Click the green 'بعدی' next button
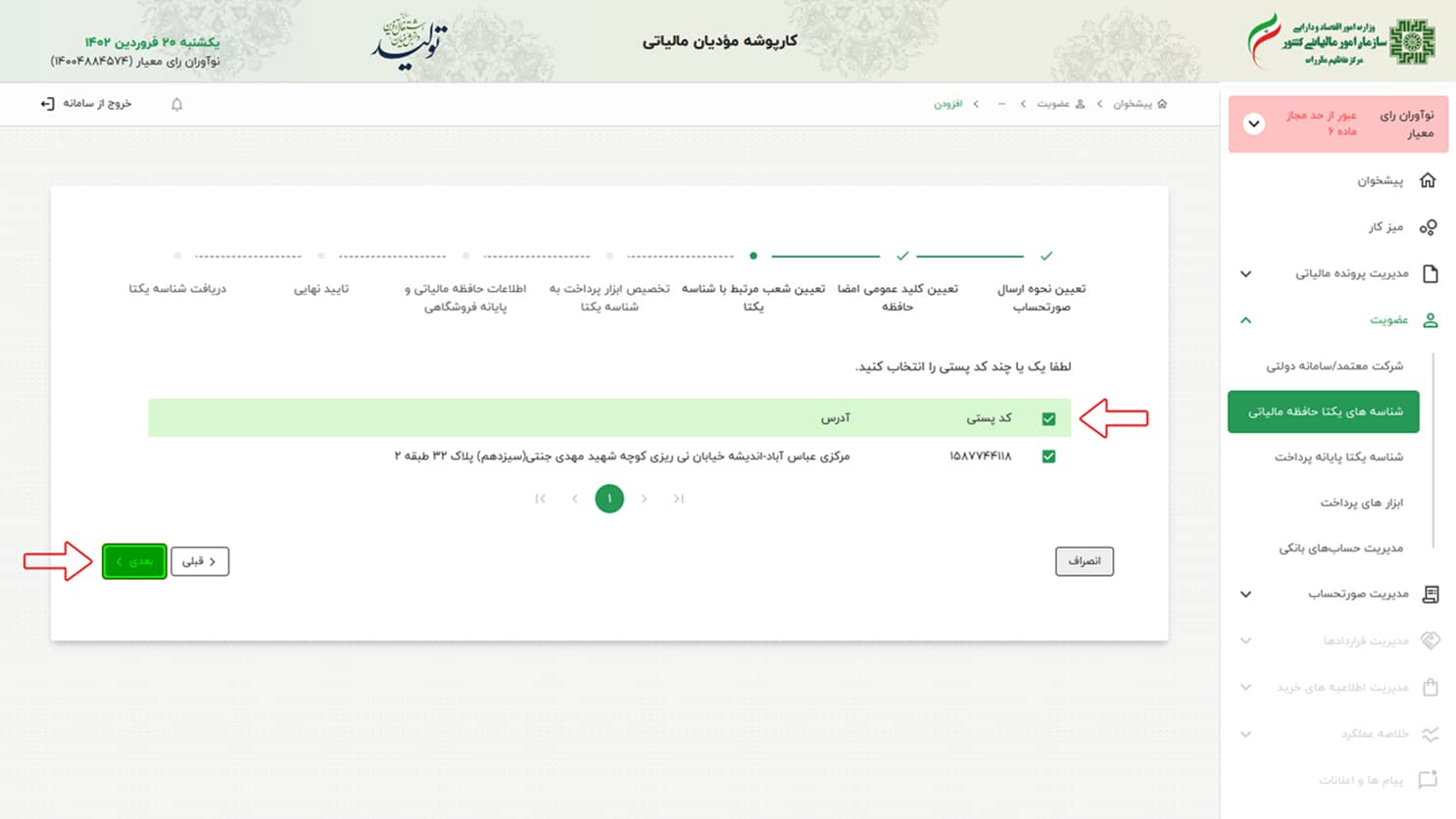Screen dimensions: 1456x819 pos(134,561)
